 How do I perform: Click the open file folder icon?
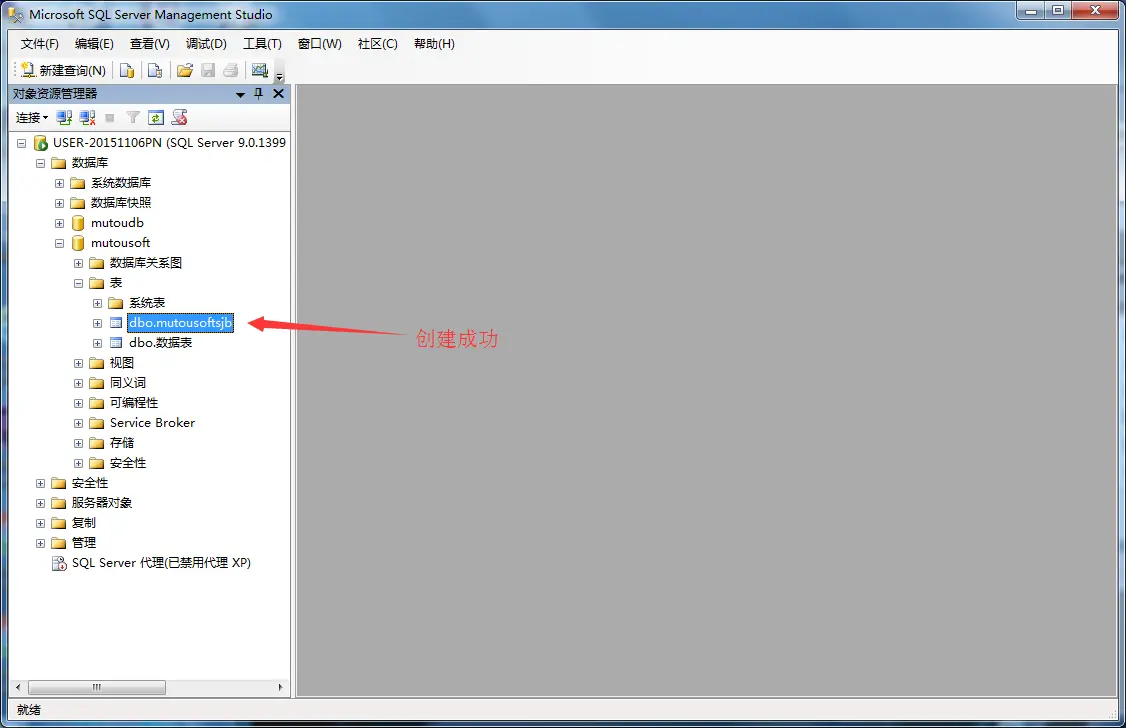[x=185, y=70]
